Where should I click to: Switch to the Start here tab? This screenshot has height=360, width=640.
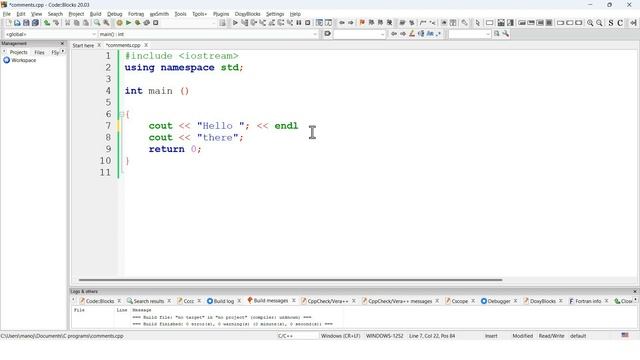pyautogui.click(x=83, y=45)
